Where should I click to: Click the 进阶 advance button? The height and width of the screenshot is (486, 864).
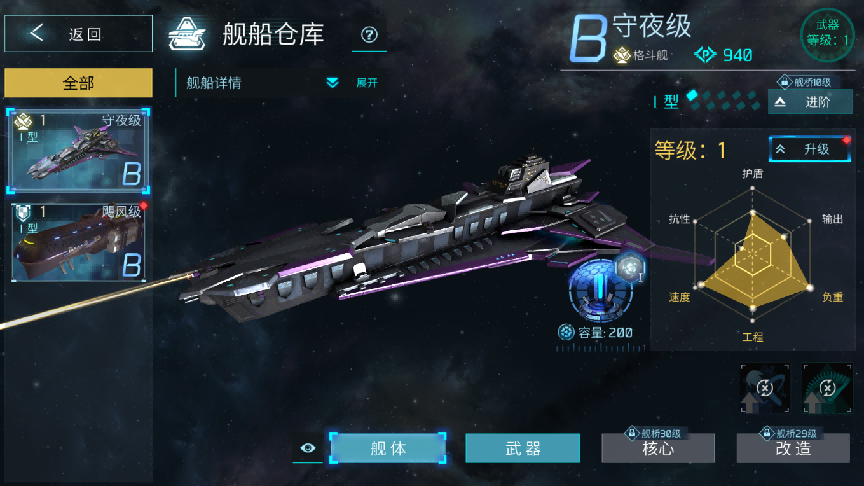pyautogui.click(x=810, y=102)
